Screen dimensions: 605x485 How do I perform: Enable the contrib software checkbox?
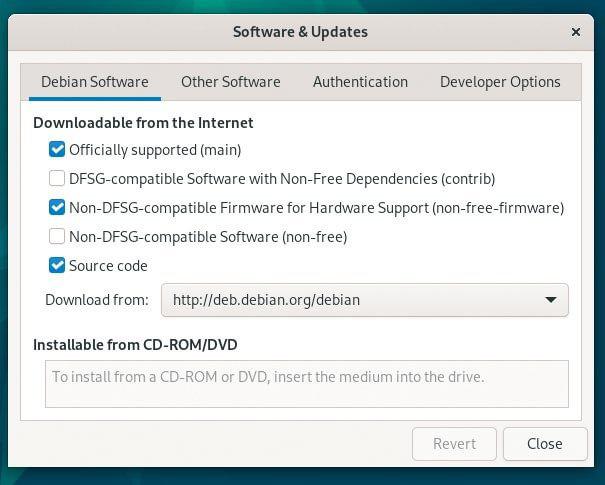coord(57,178)
